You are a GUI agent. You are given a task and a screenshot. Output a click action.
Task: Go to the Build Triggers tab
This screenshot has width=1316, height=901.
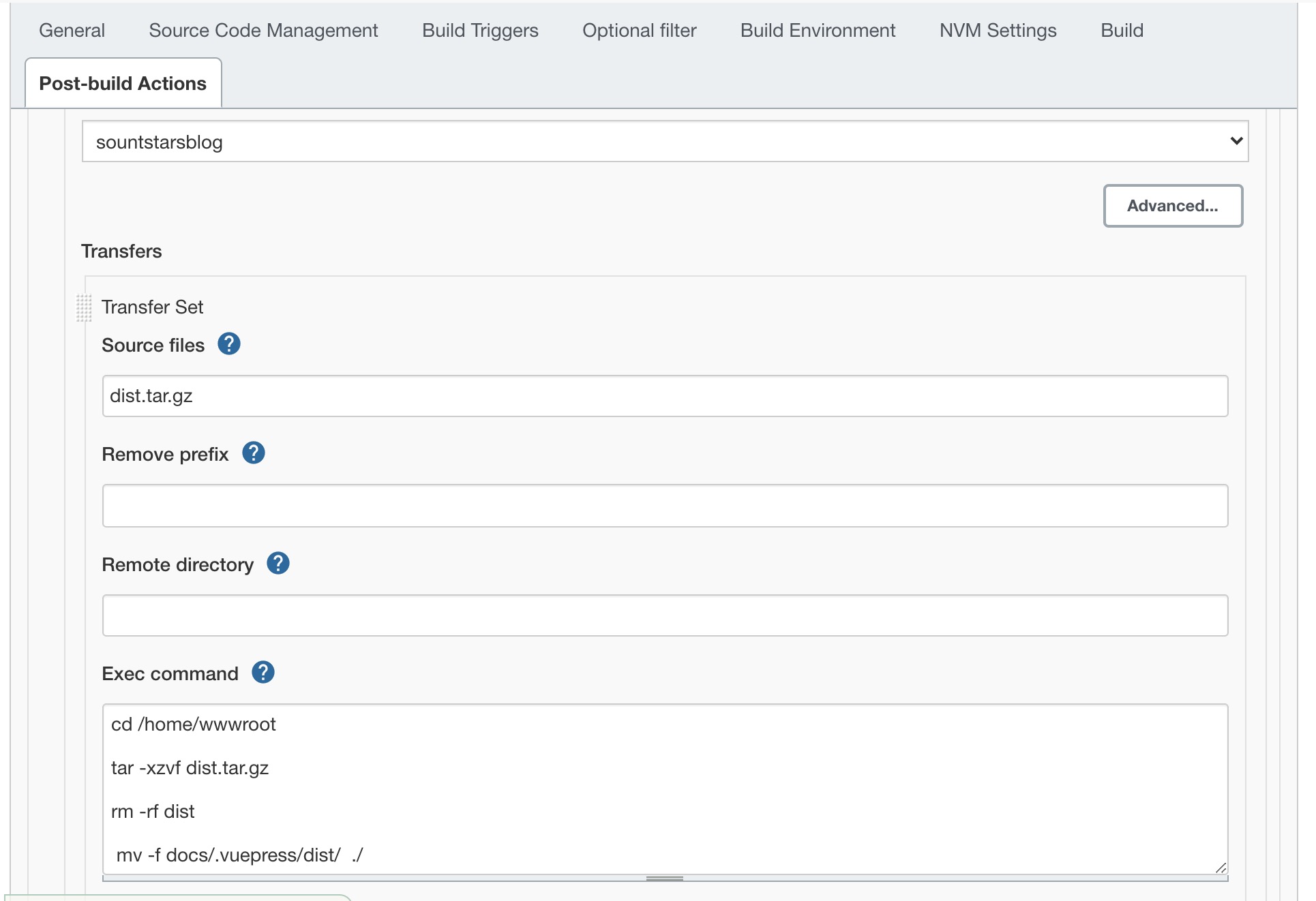click(480, 31)
